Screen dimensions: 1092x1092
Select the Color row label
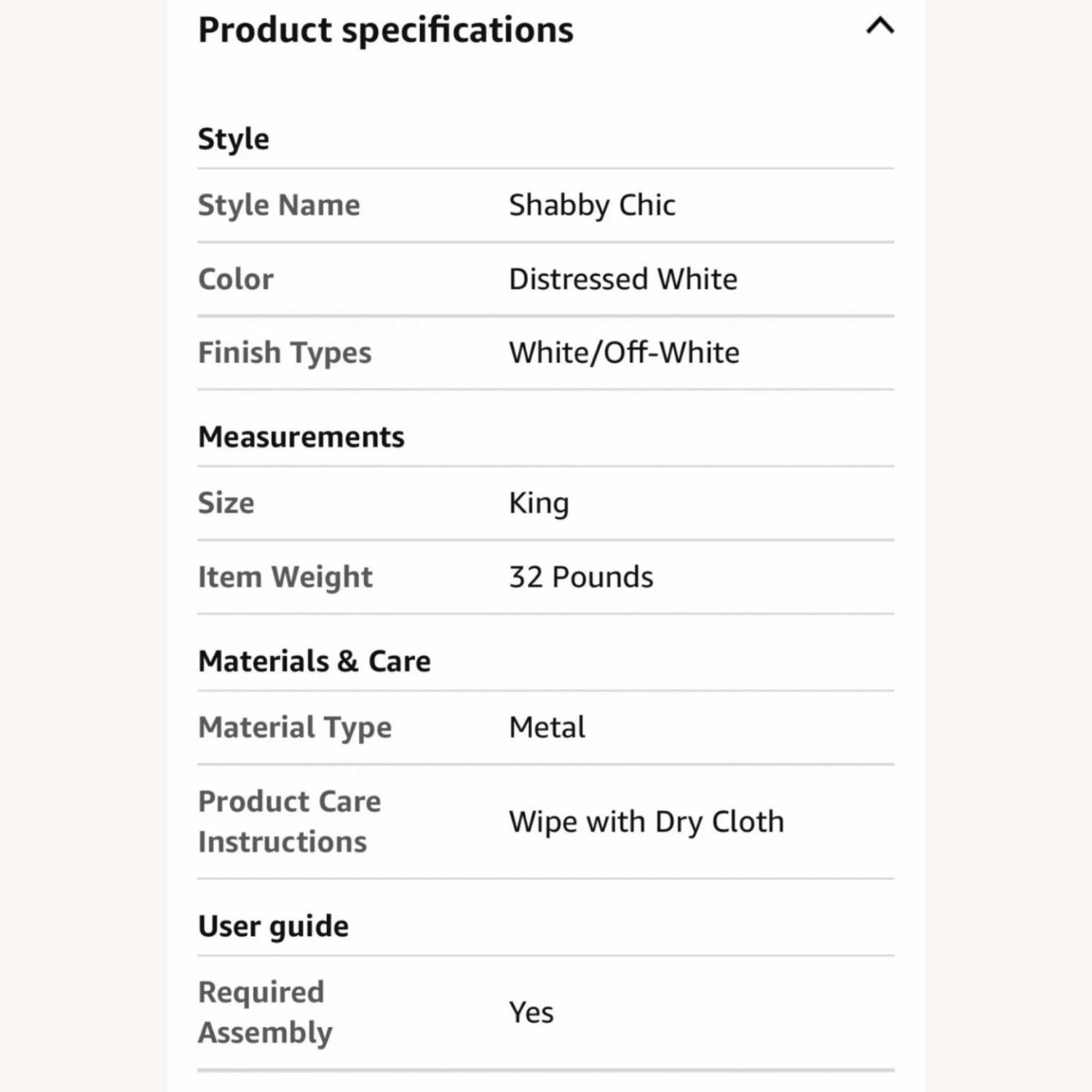(x=236, y=280)
